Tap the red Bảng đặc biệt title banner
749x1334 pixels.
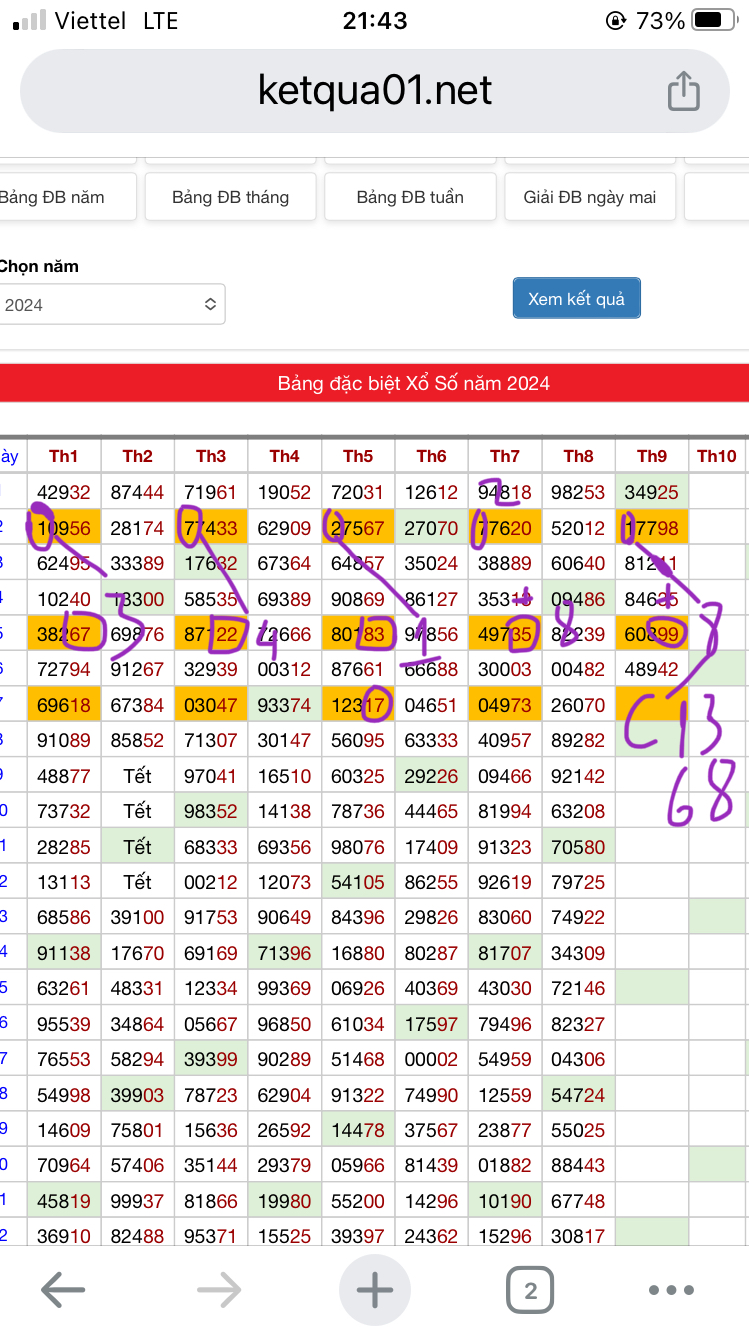(x=413, y=383)
